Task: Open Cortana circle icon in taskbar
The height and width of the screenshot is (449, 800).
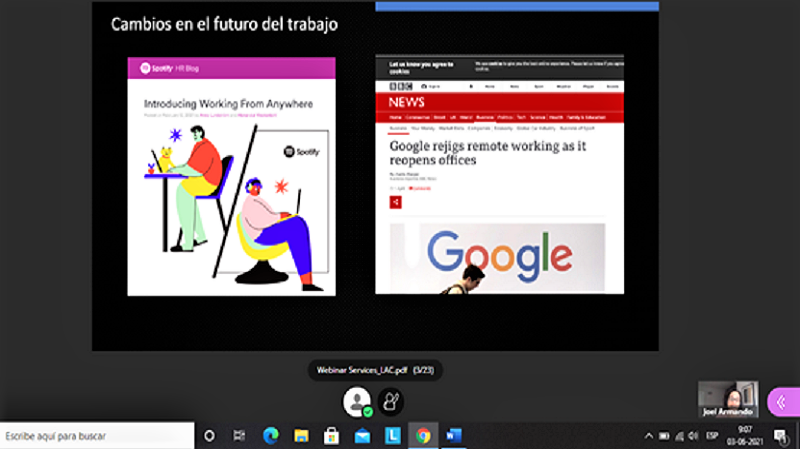Action: pyautogui.click(x=209, y=436)
